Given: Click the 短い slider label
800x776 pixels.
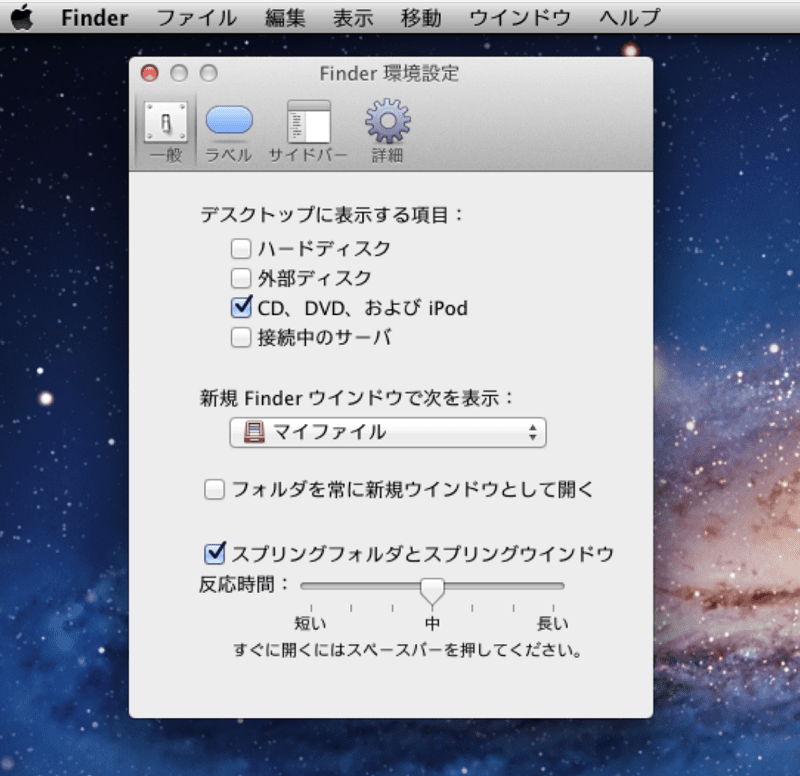Looking at the screenshot, I should 310,623.
